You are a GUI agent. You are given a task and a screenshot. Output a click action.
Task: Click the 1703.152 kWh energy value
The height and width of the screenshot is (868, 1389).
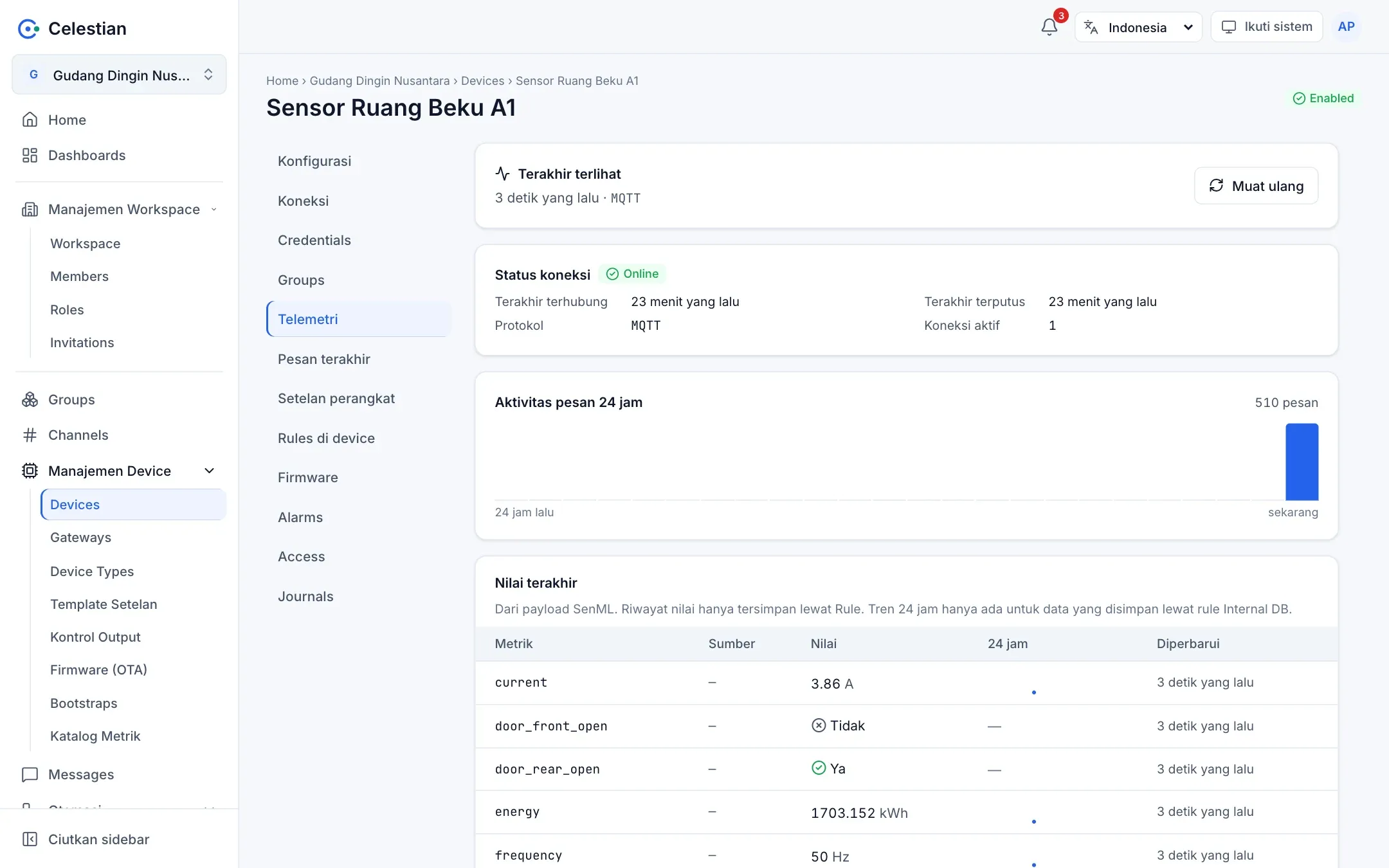click(859, 813)
